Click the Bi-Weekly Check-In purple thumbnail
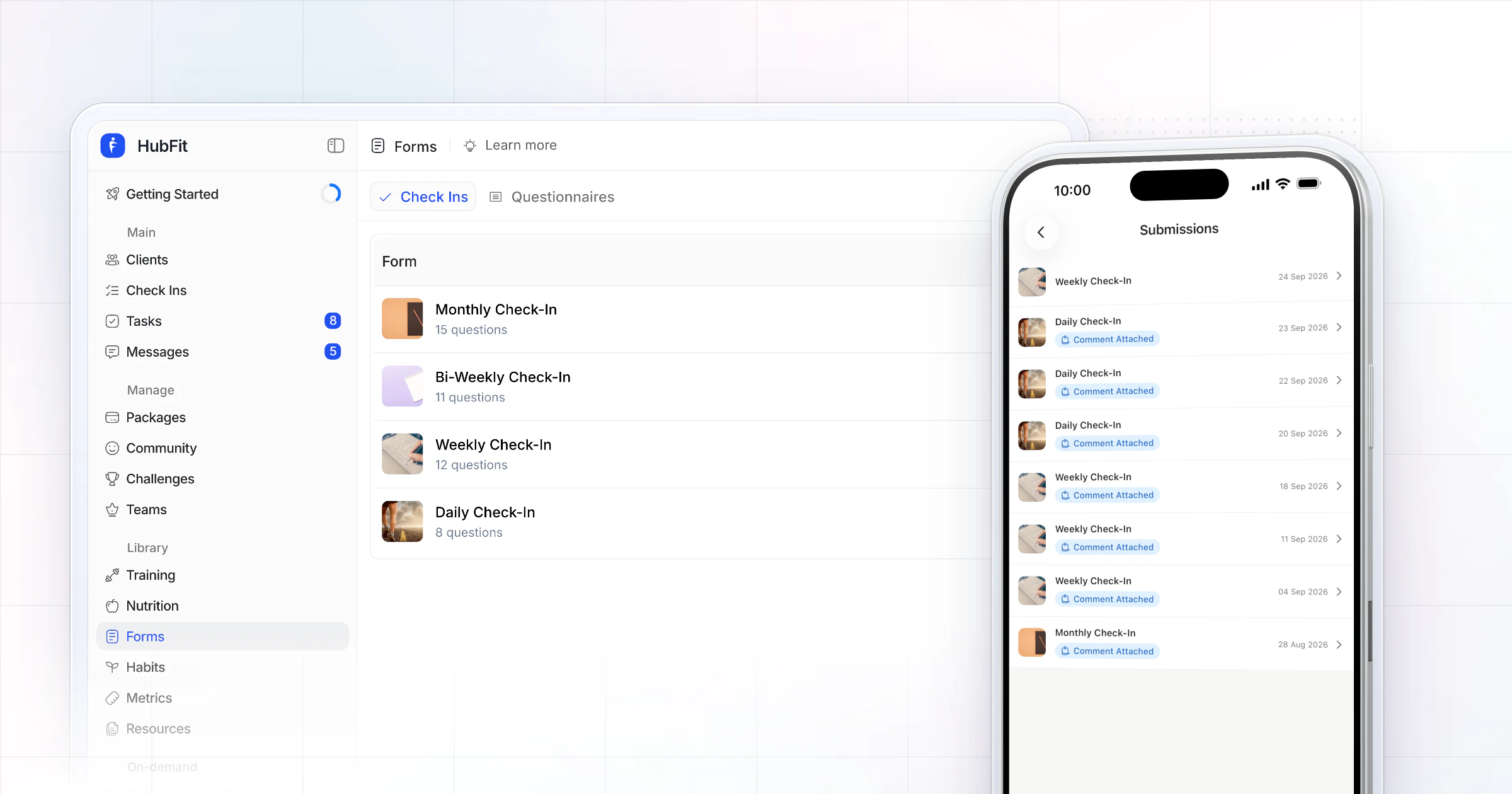1512x794 pixels. [x=403, y=386]
